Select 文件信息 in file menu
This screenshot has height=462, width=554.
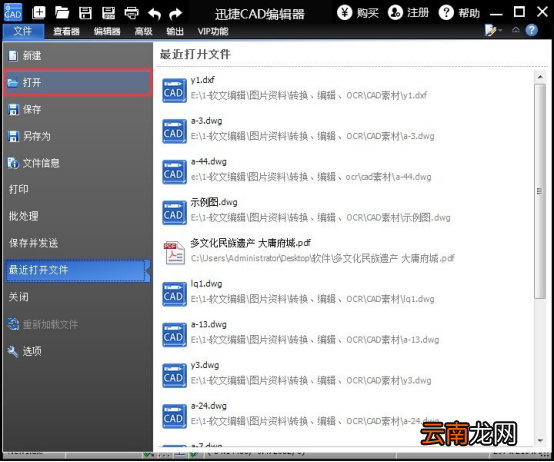[x=78, y=163]
